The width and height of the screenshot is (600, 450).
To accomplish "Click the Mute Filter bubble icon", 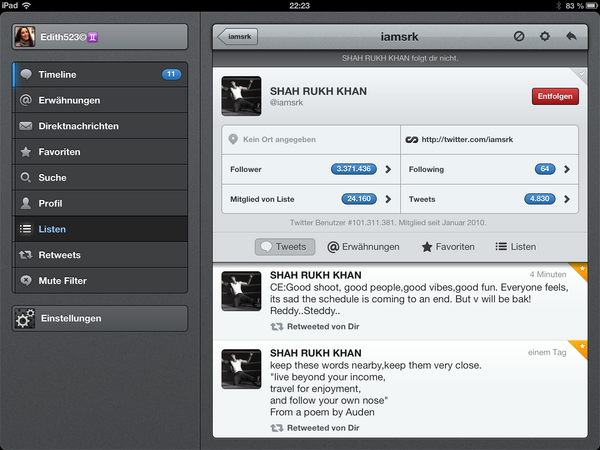I will (x=26, y=280).
